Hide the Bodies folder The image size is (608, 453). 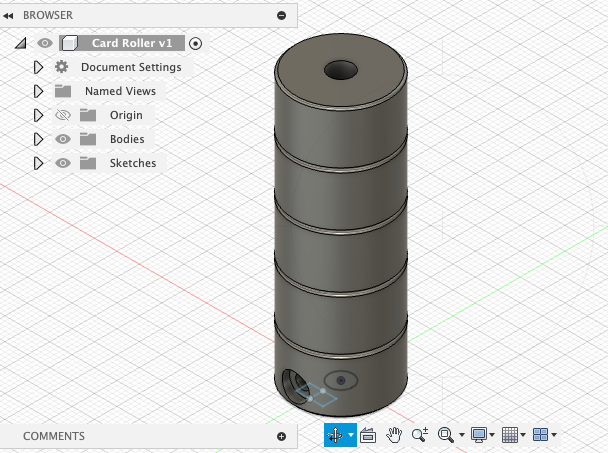63,139
